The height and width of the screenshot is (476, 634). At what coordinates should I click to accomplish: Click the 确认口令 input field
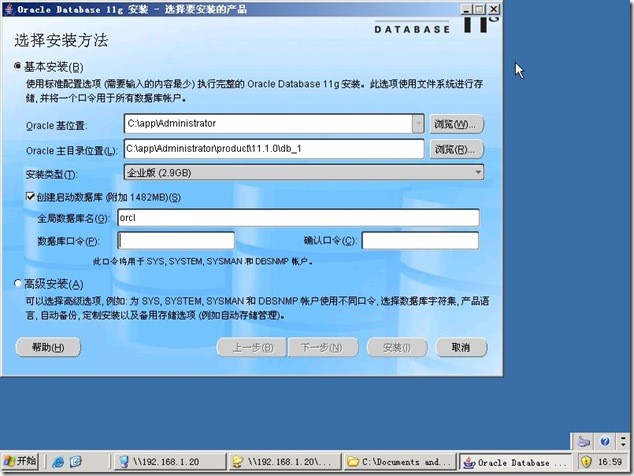coord(420,241)
